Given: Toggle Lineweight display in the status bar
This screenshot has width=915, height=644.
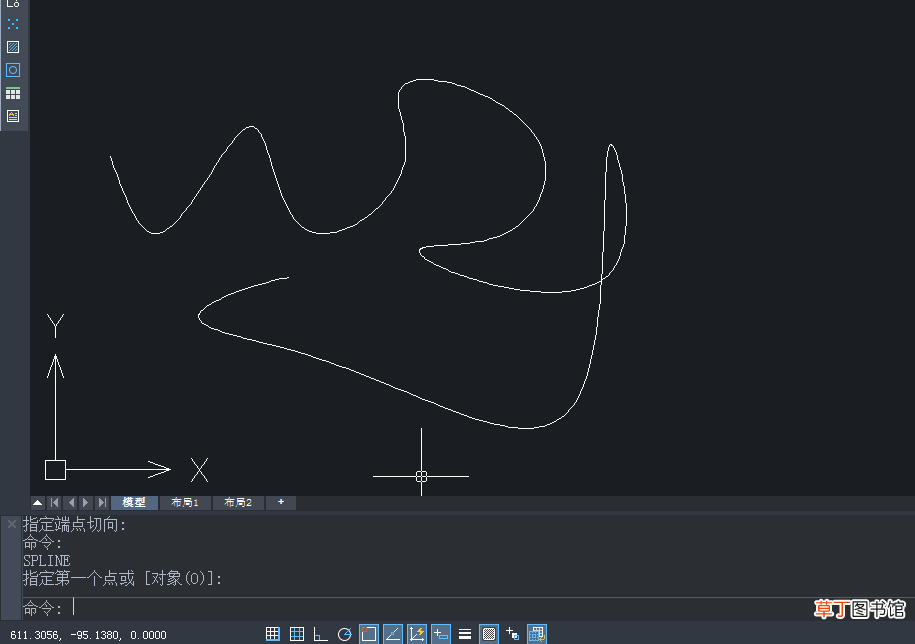Looking at the screenshot, I should point(465,634).
